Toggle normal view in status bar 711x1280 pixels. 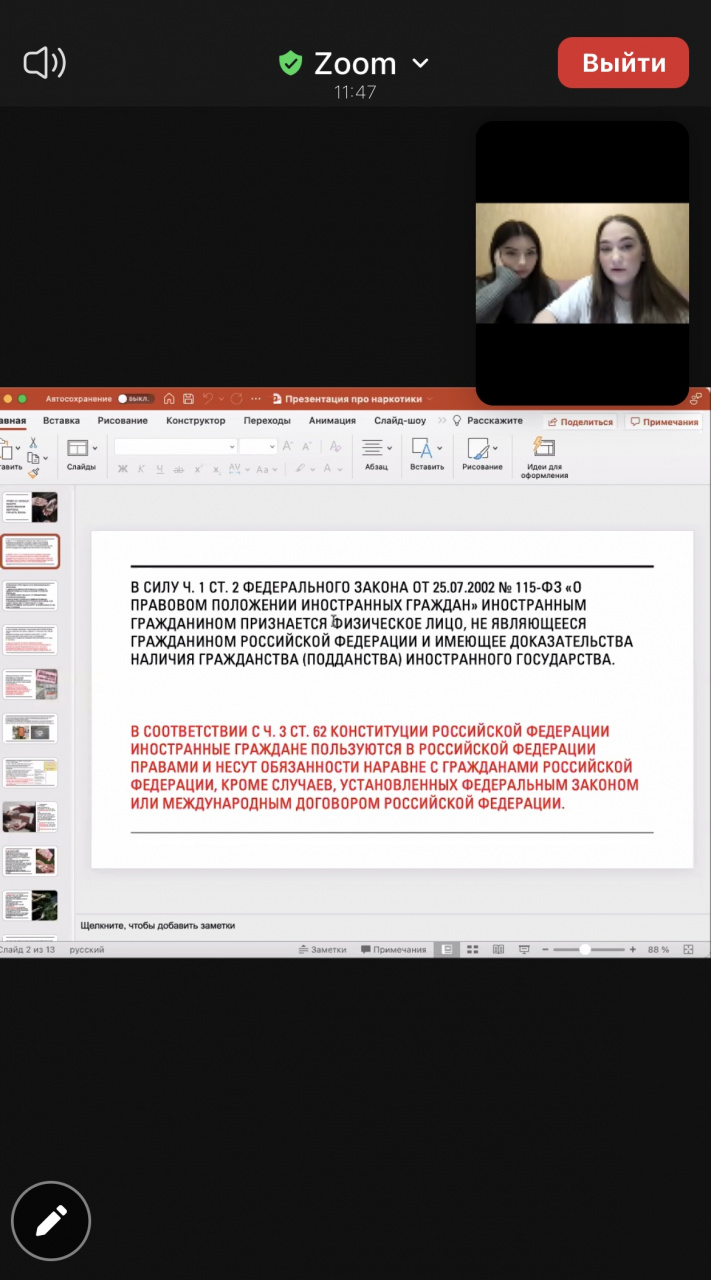(447, 949)
